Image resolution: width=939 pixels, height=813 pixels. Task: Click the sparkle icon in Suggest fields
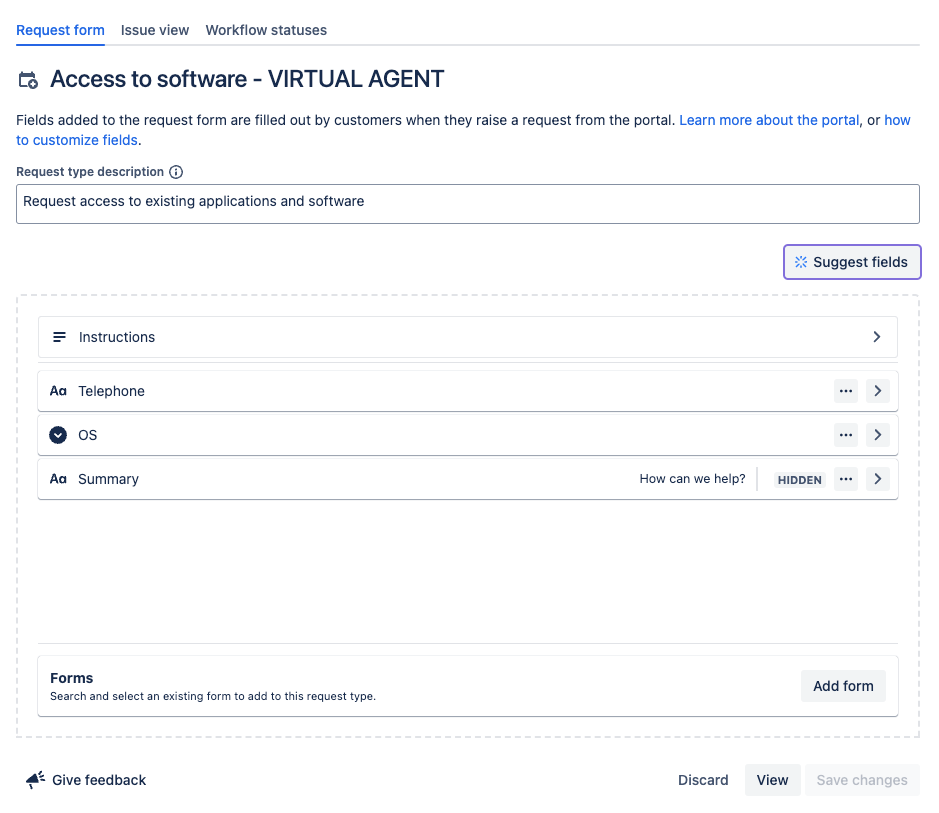point(801,262)
